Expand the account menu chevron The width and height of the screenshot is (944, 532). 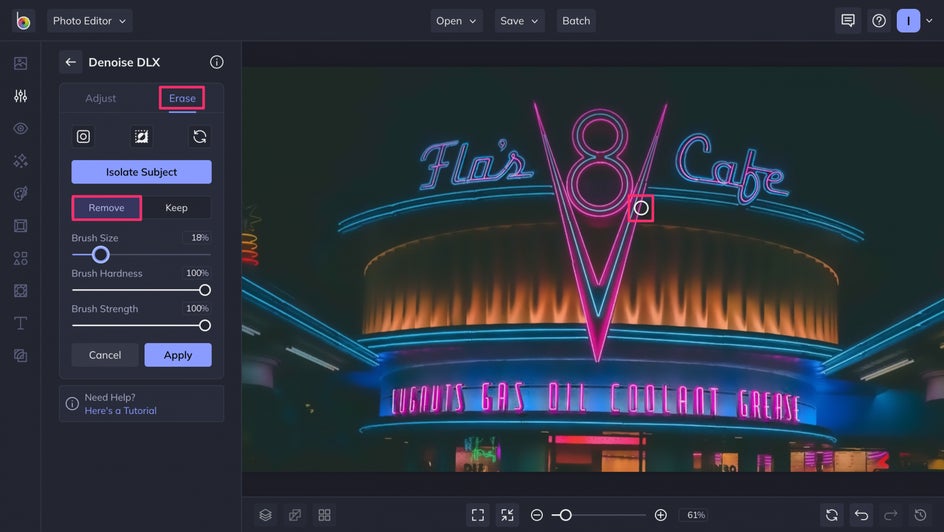coord(930,21)
